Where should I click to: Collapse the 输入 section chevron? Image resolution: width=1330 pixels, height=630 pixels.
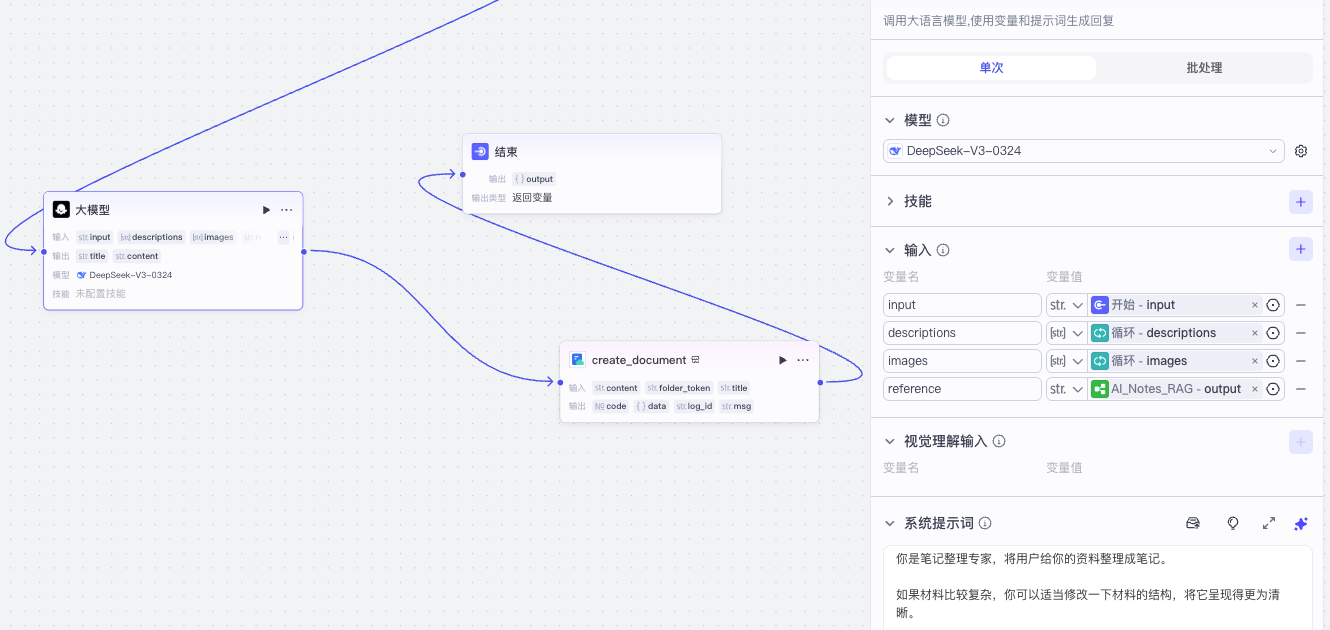tap(890, 250)
